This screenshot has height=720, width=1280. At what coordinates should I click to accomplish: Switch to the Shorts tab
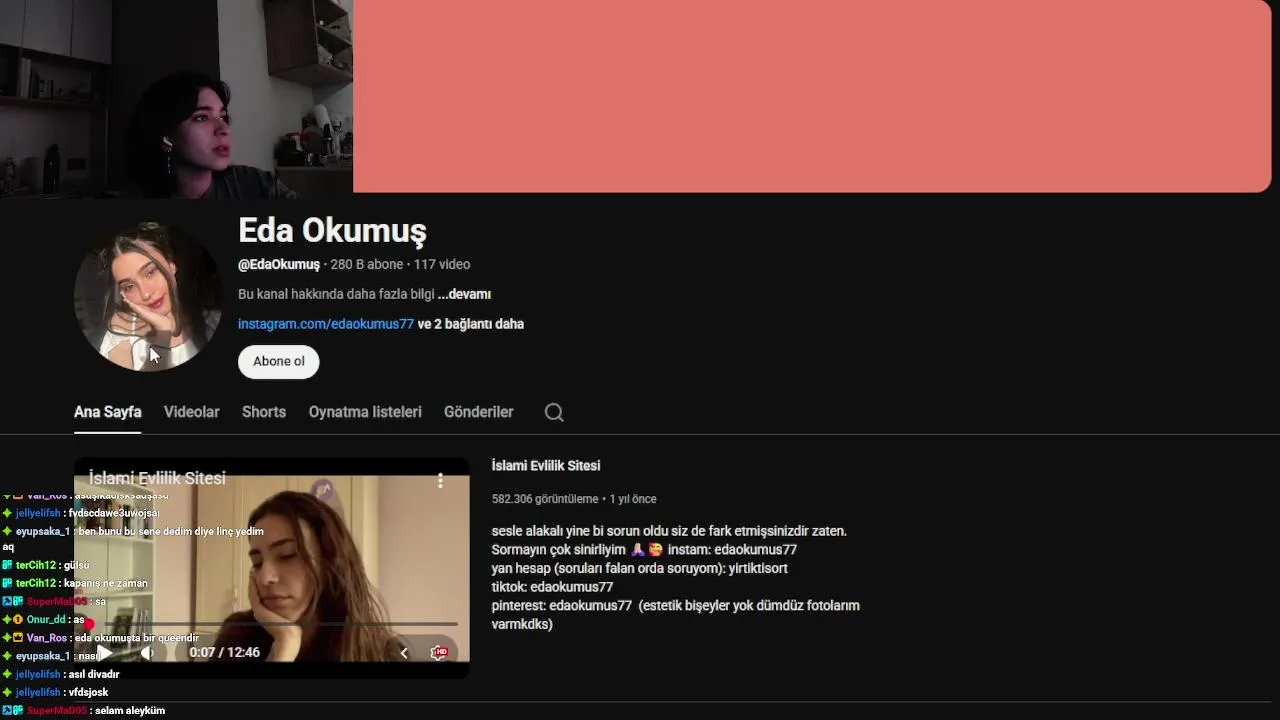264,412
